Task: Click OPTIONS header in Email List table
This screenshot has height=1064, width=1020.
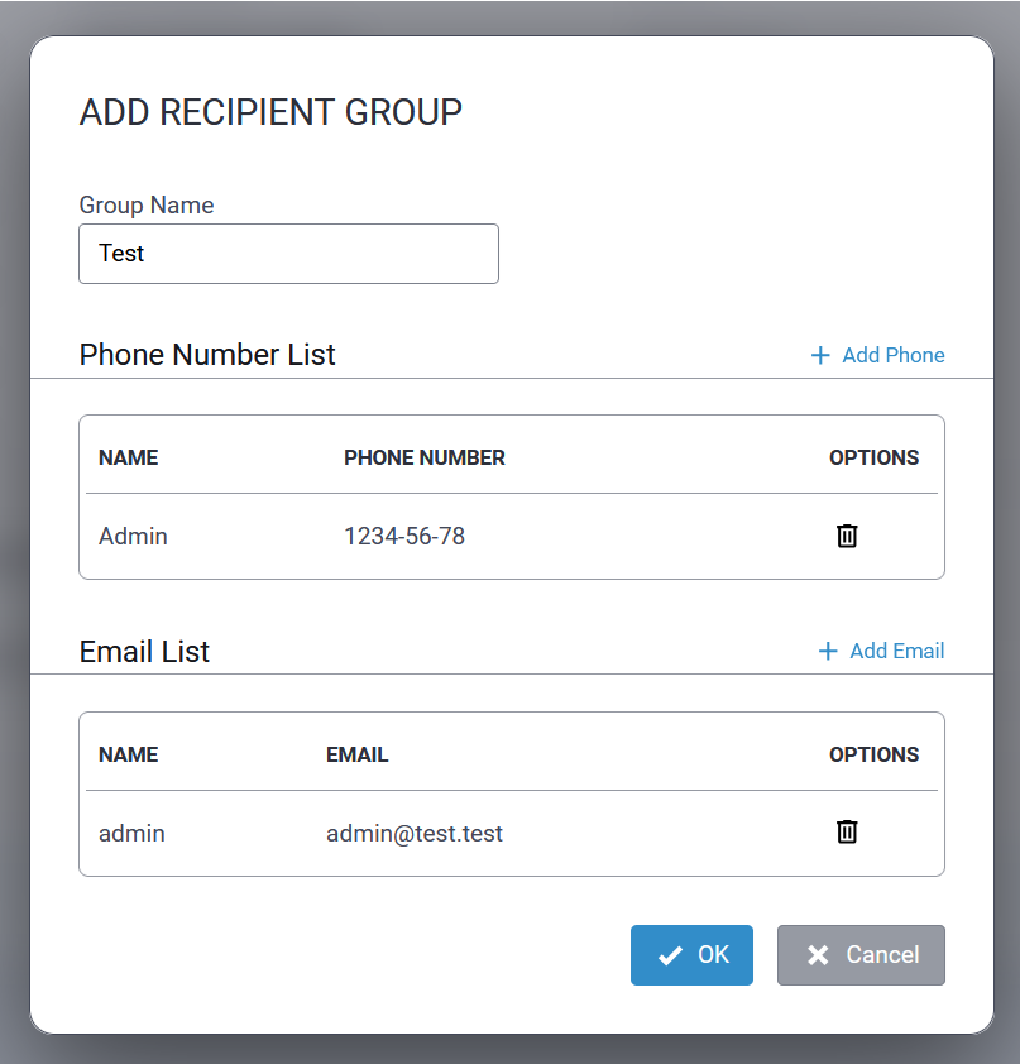Action: pos(874,755)
